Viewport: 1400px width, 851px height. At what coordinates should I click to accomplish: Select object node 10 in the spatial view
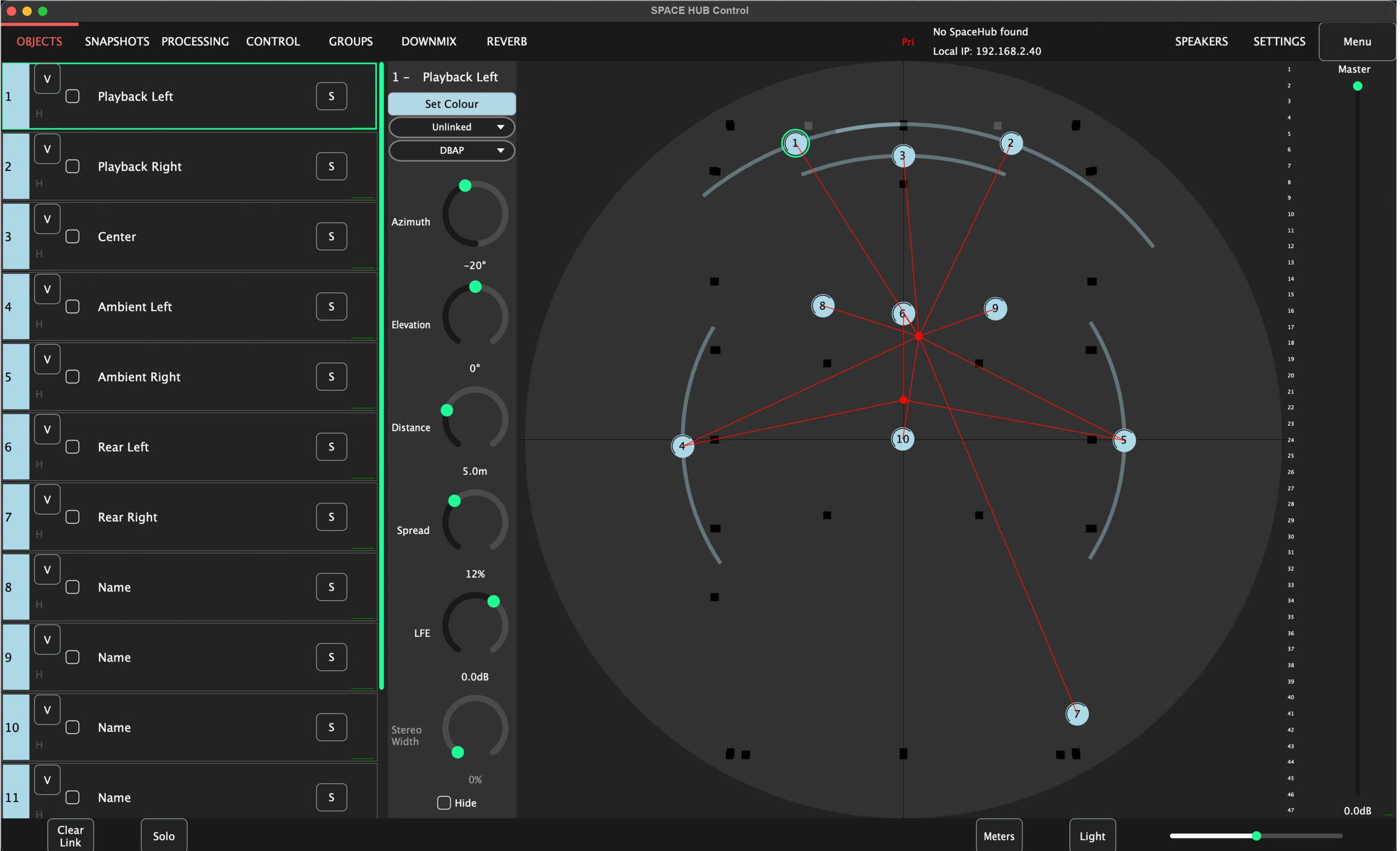tap(903, 439)
